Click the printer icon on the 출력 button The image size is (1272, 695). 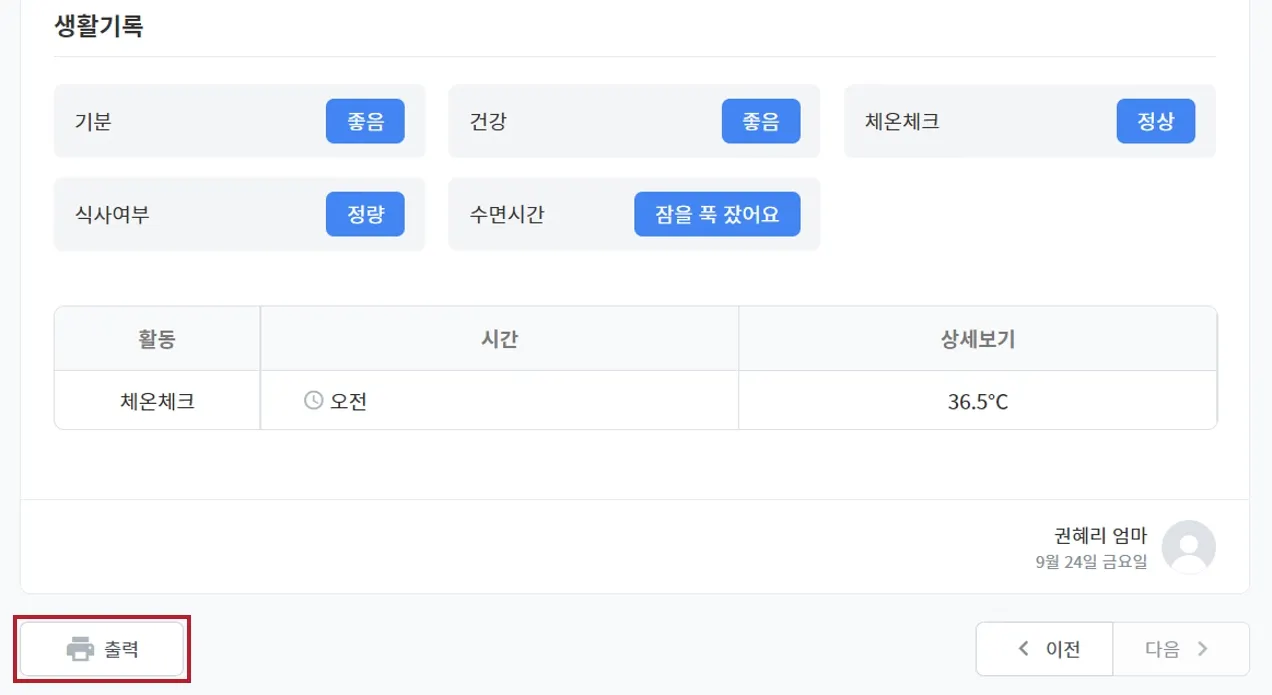(x=80, y=649)
